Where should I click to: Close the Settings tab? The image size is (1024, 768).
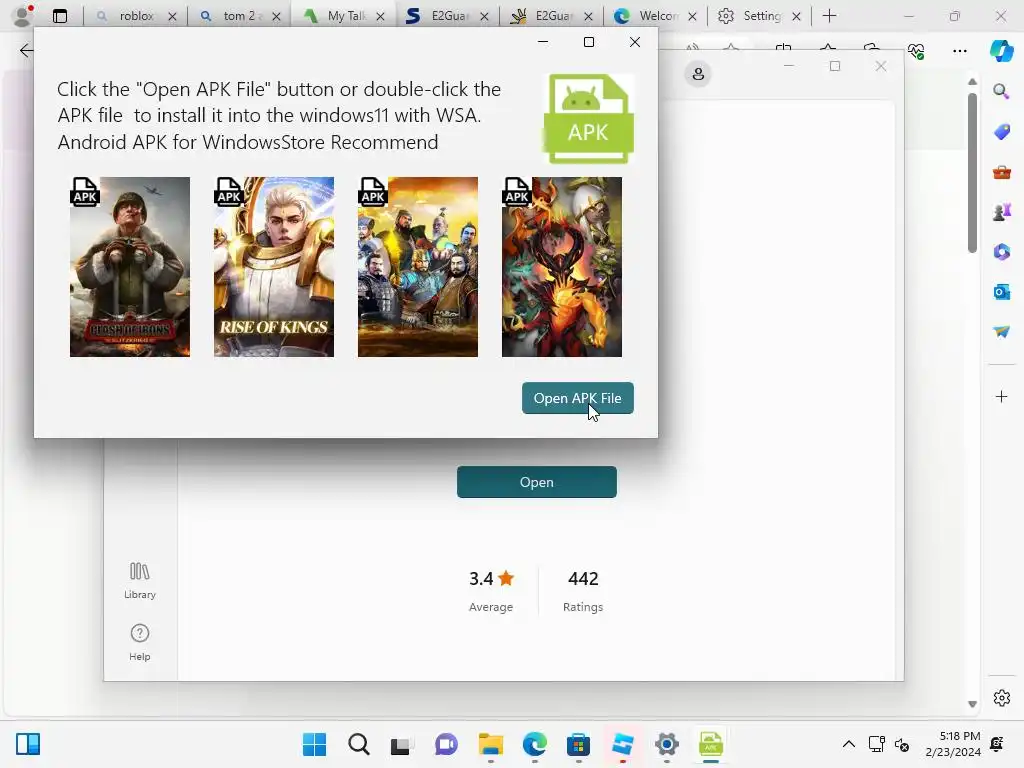coord(796,16)
